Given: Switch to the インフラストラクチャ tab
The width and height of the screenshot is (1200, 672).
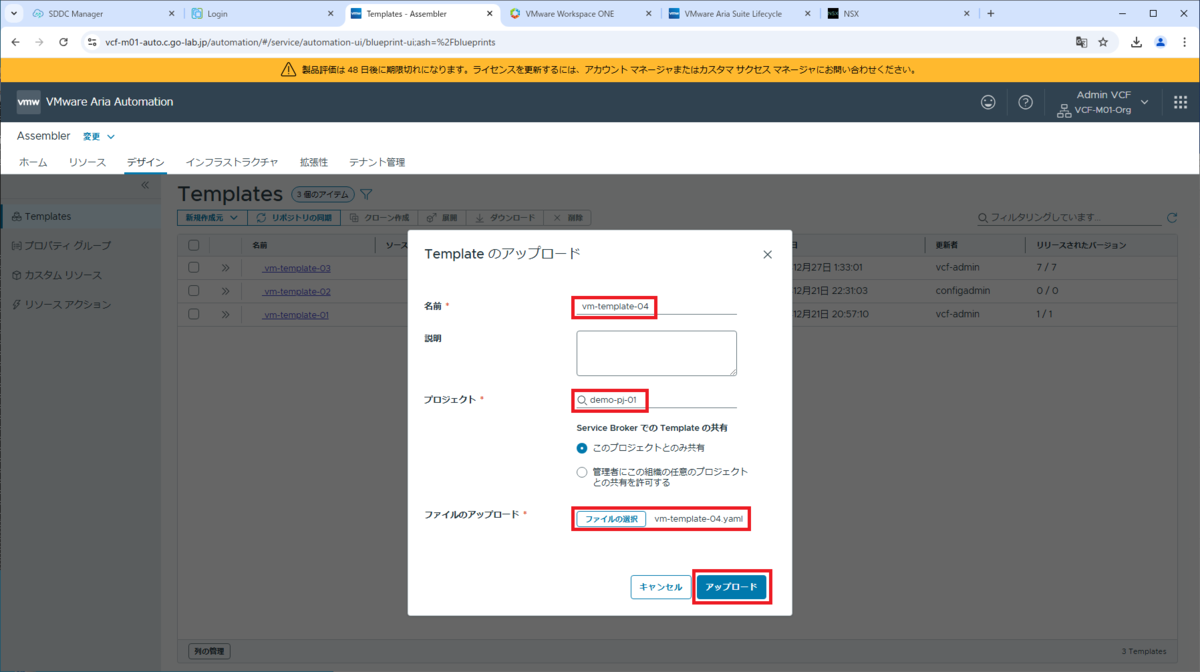Looking at the screenshot, I should (x=232, y=162).
